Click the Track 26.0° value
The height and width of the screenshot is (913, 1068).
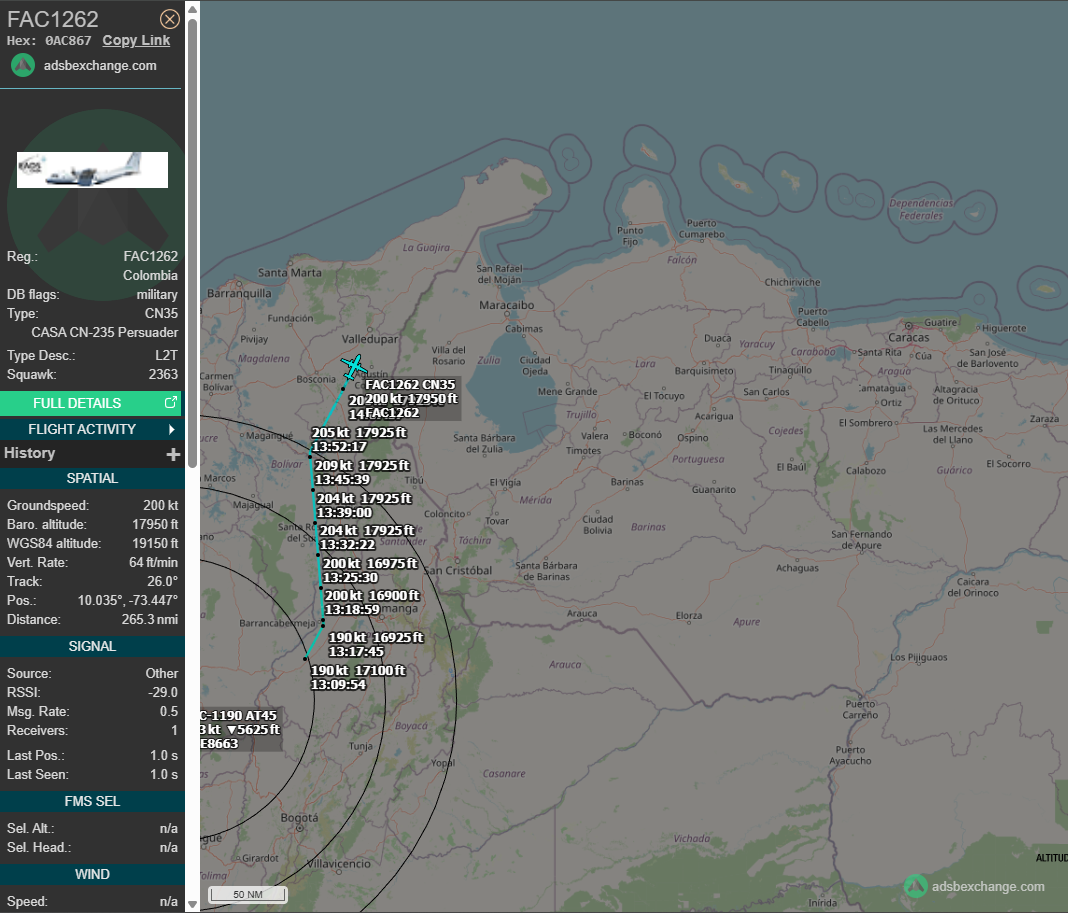coord(163,581)
